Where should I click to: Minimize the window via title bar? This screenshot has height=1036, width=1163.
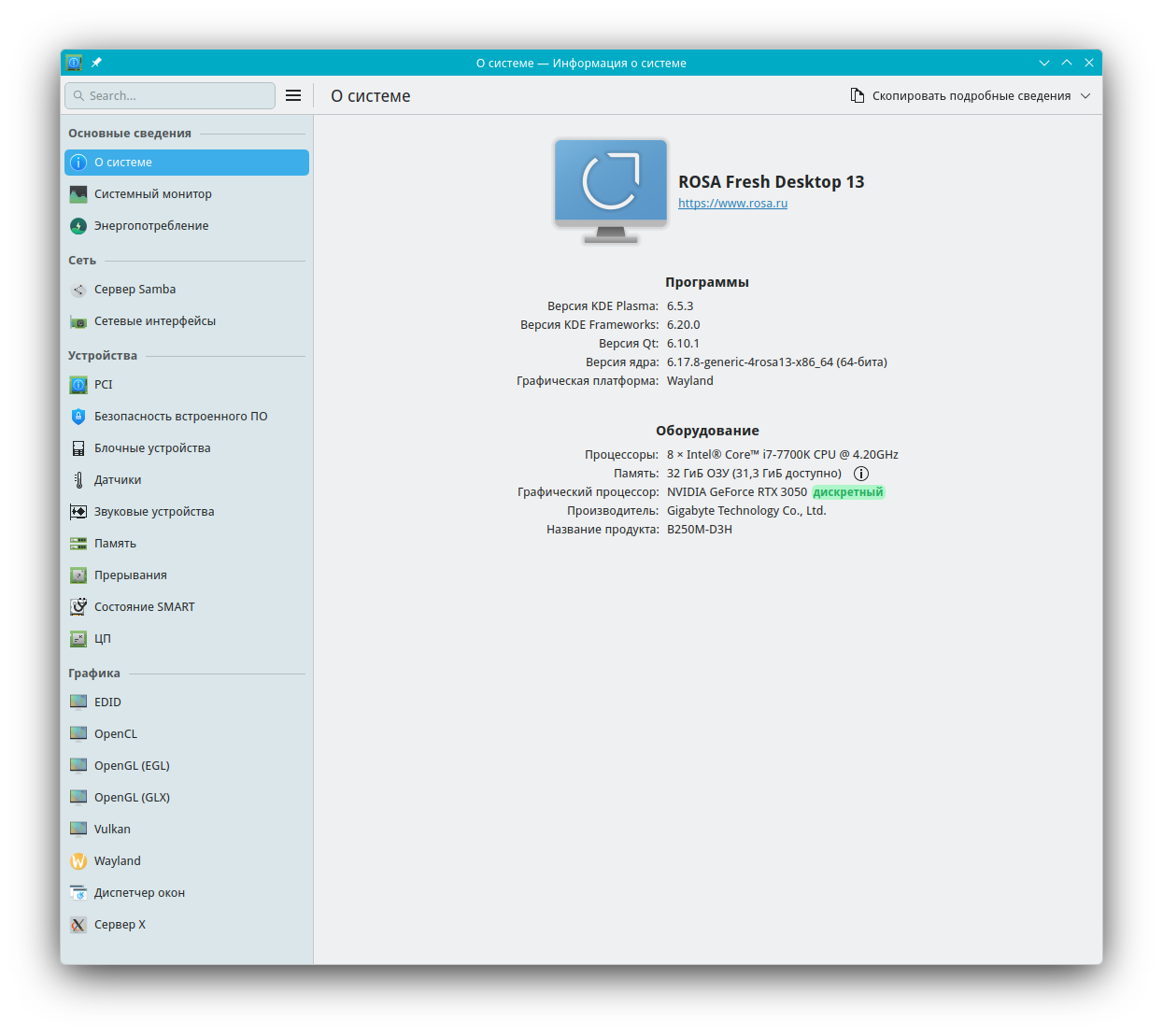pyautogui.click(x=1044, y=63)
